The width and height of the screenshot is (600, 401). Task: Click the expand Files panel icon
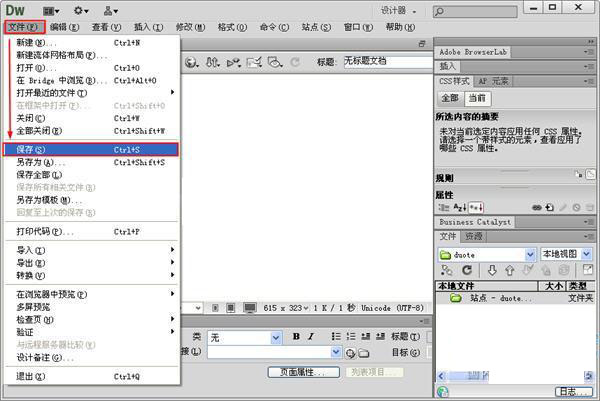coord(587,271)
